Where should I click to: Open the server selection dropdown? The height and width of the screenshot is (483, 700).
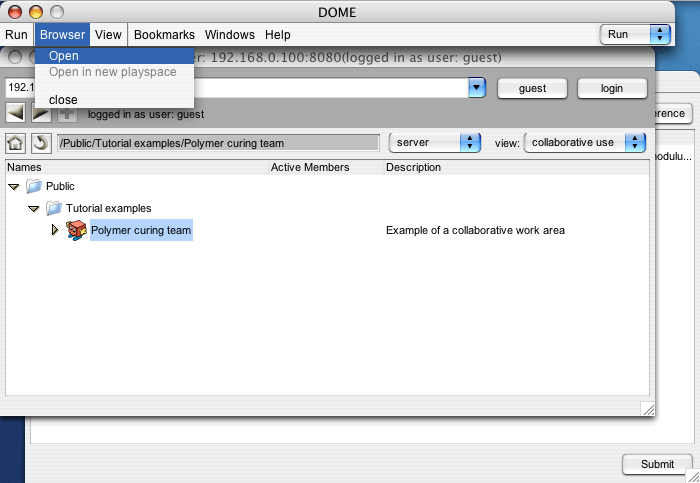coord(434,143)
